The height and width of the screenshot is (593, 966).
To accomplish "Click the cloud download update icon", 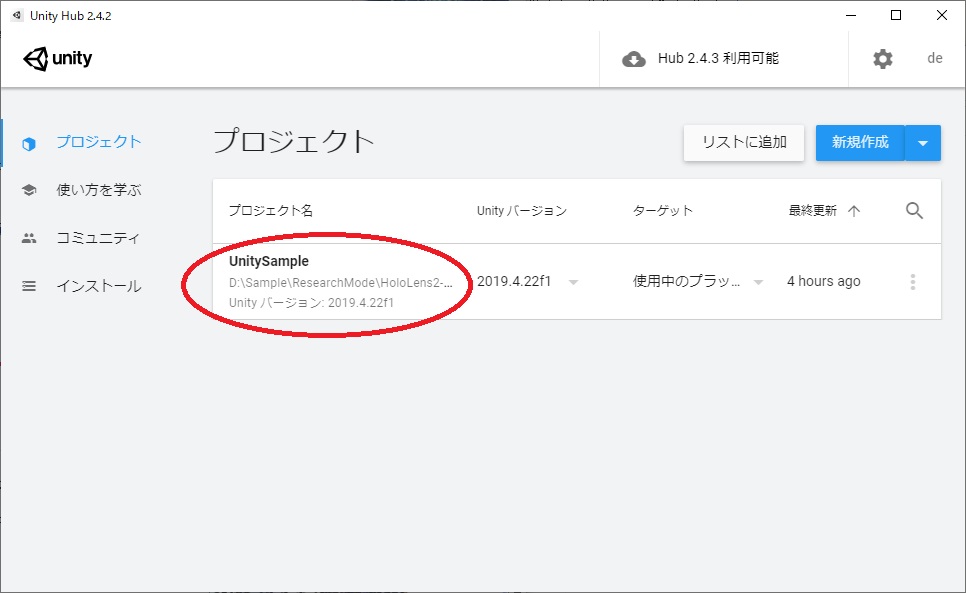I will (633, 59).
